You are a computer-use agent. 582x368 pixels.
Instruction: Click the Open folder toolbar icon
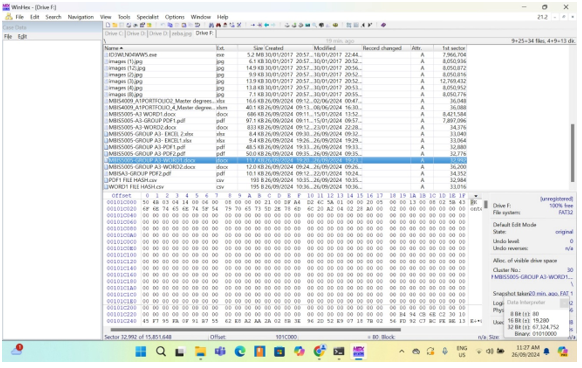[x=115, y=25]
